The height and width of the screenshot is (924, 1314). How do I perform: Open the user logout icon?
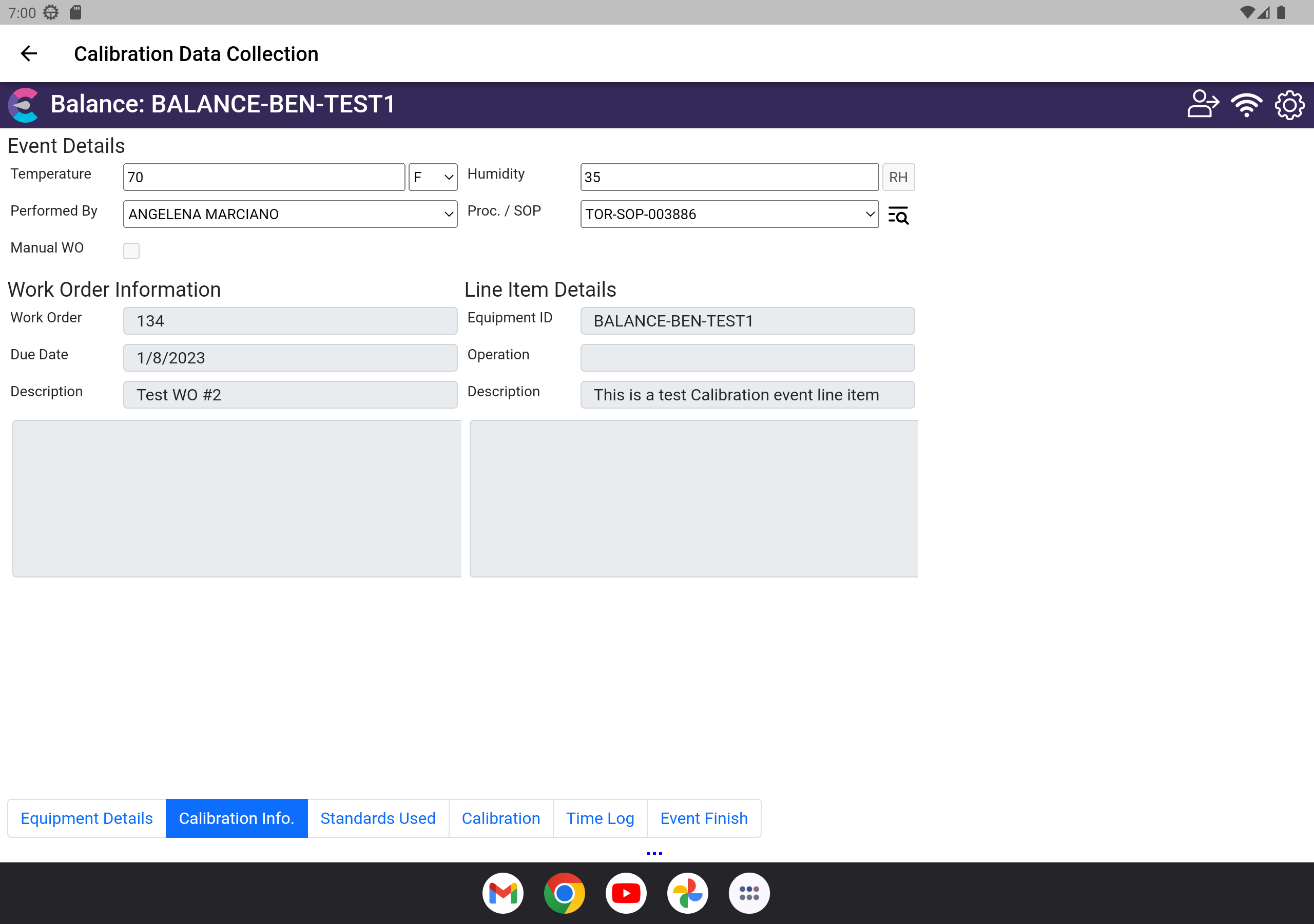1203,104
